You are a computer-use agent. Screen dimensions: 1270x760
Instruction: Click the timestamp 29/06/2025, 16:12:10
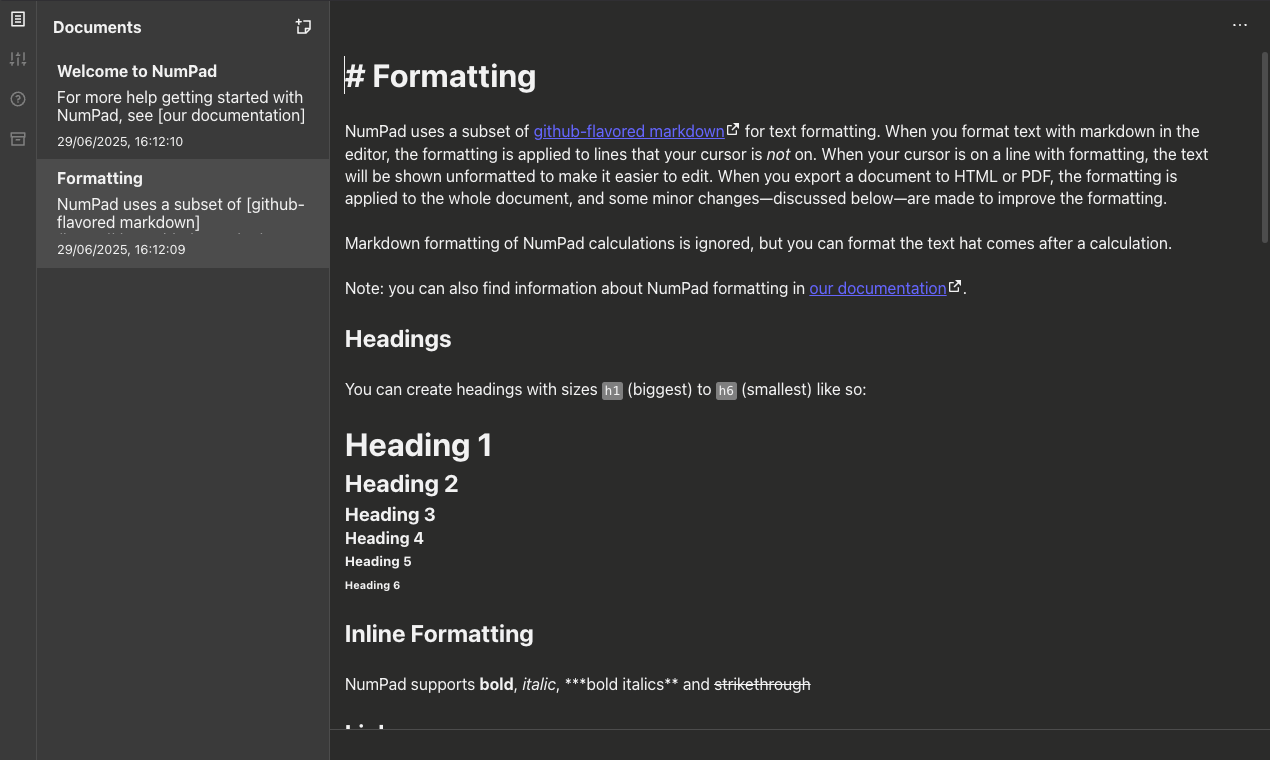[x=120, y=142]
